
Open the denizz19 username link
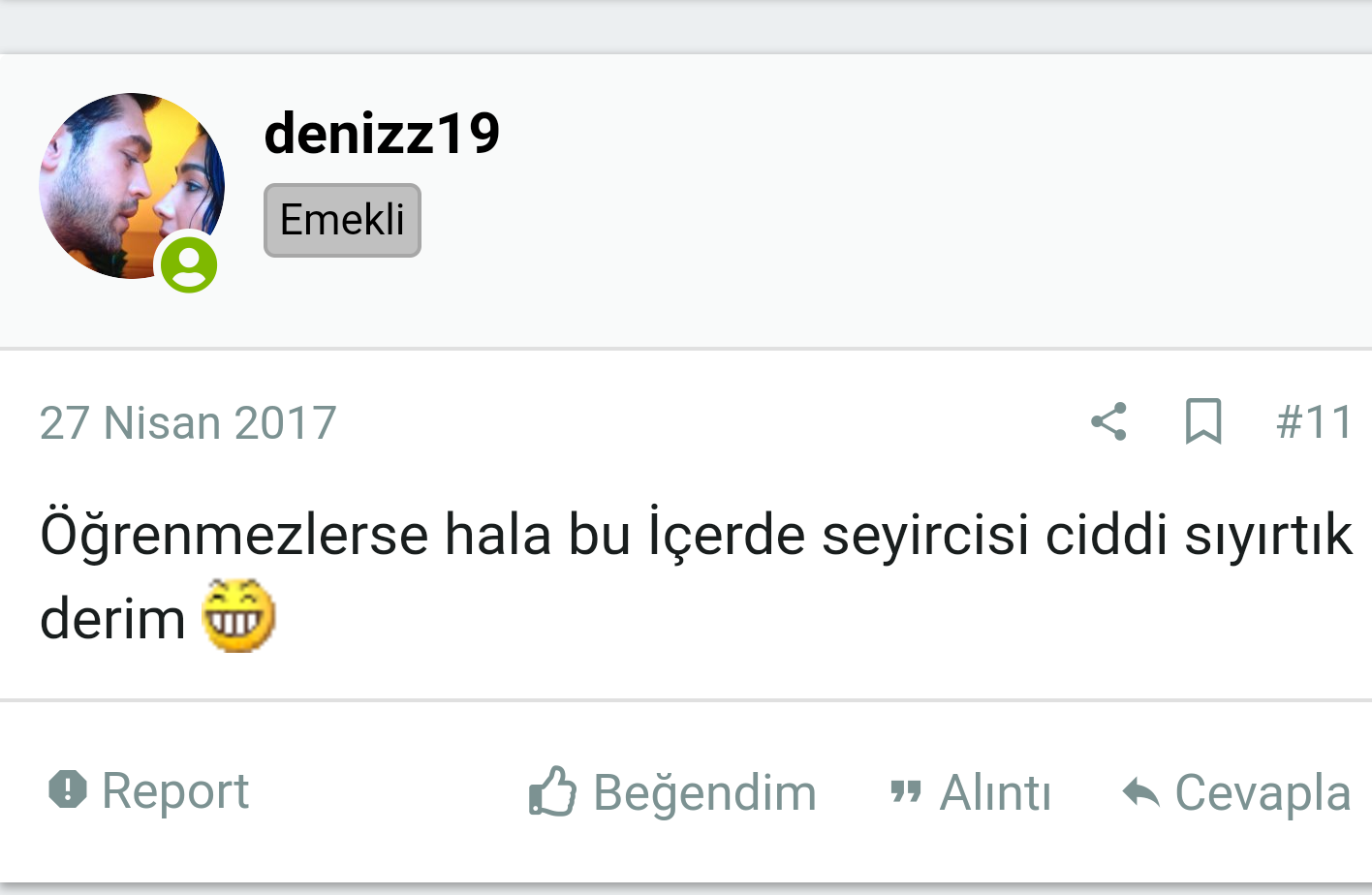(382, 133)
